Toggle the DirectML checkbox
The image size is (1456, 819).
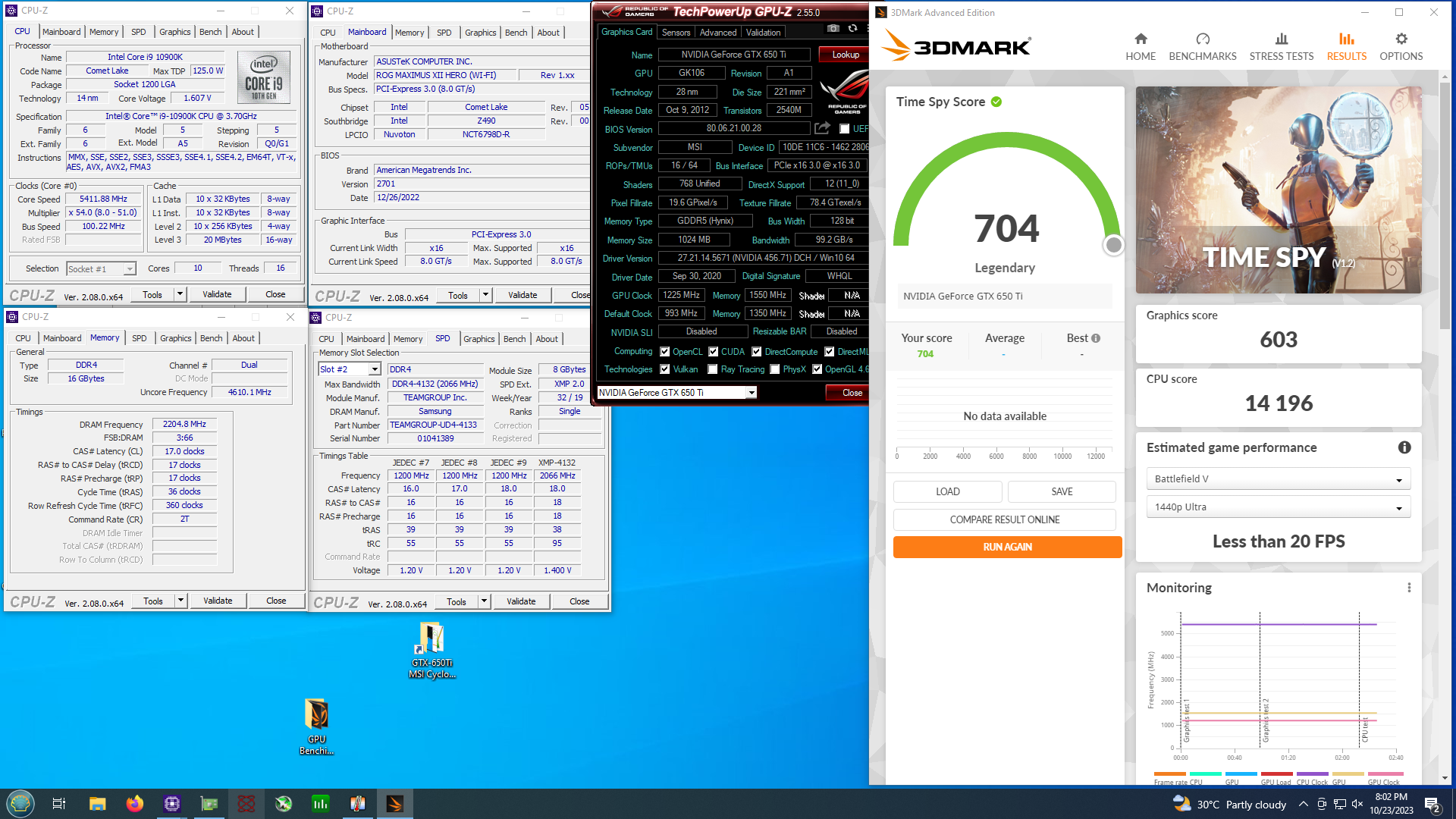[x=830, y=352]
